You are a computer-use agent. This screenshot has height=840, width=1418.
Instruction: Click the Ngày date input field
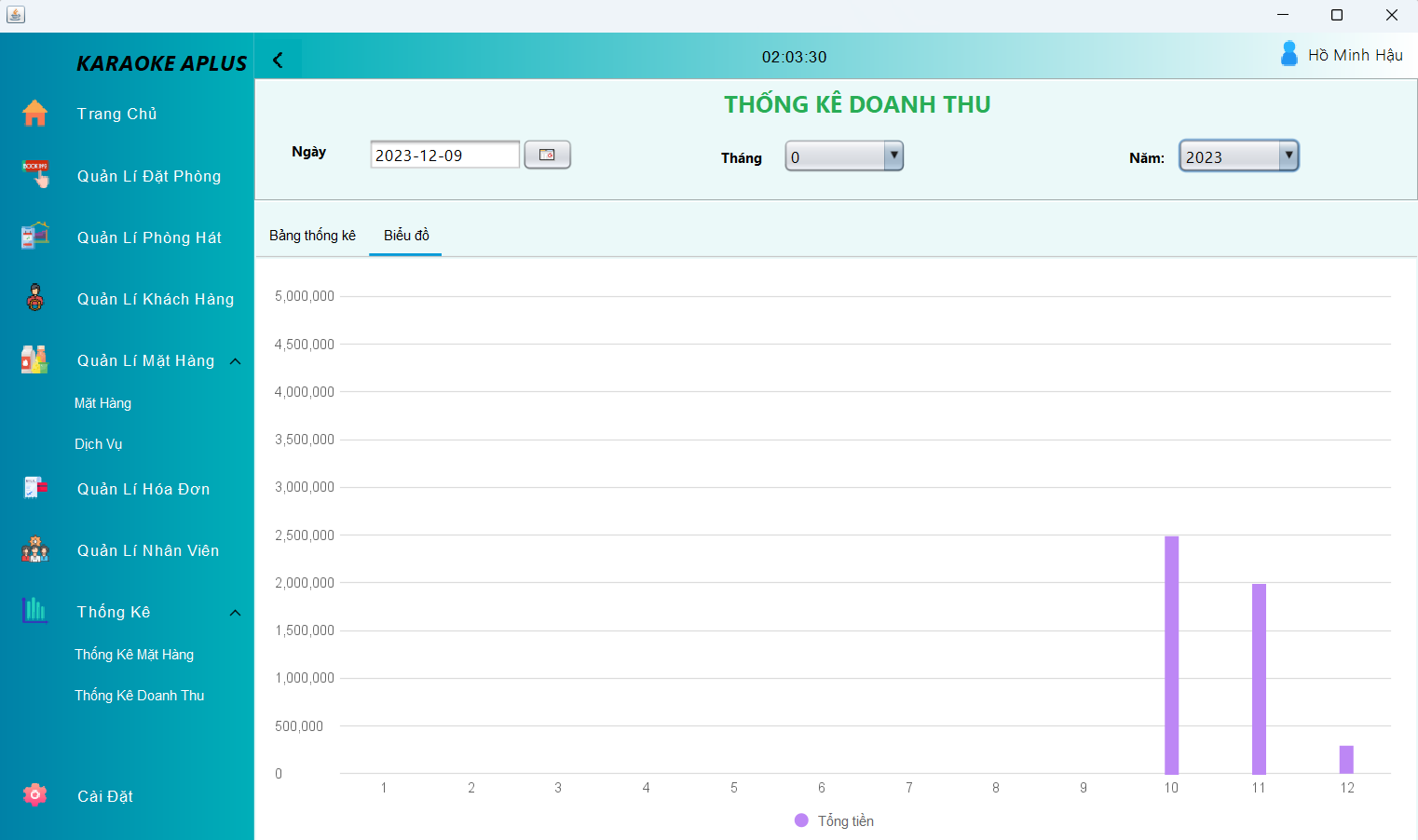click(444, 156)
